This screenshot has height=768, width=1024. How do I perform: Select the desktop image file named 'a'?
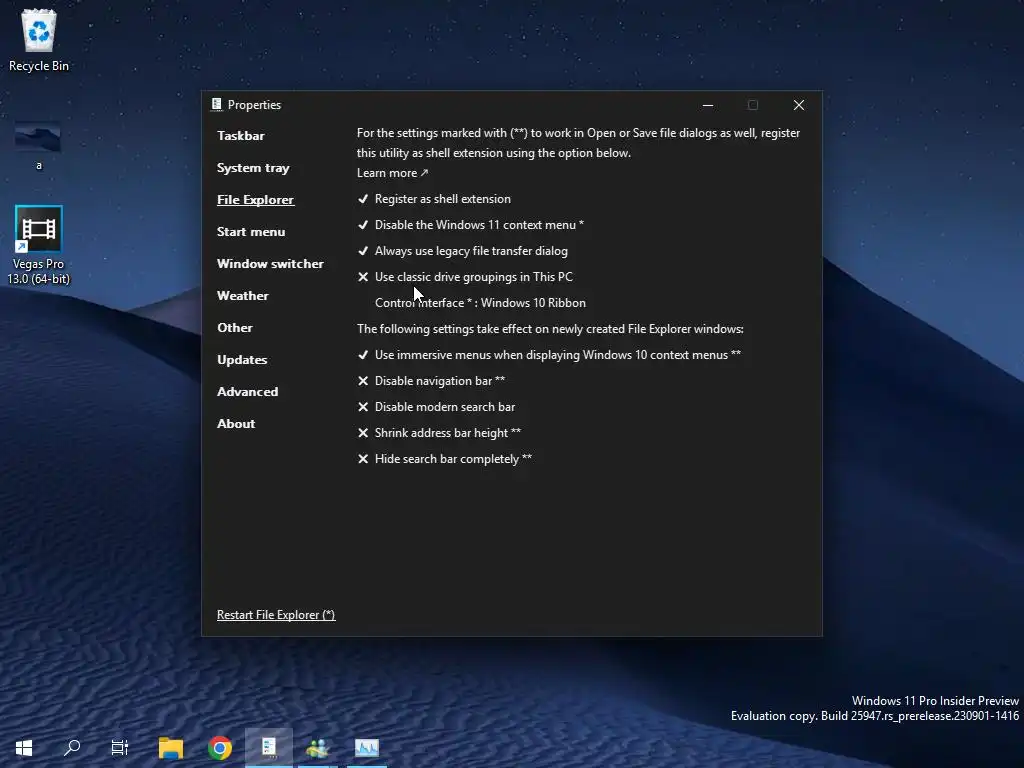click(x=38, y=145)
